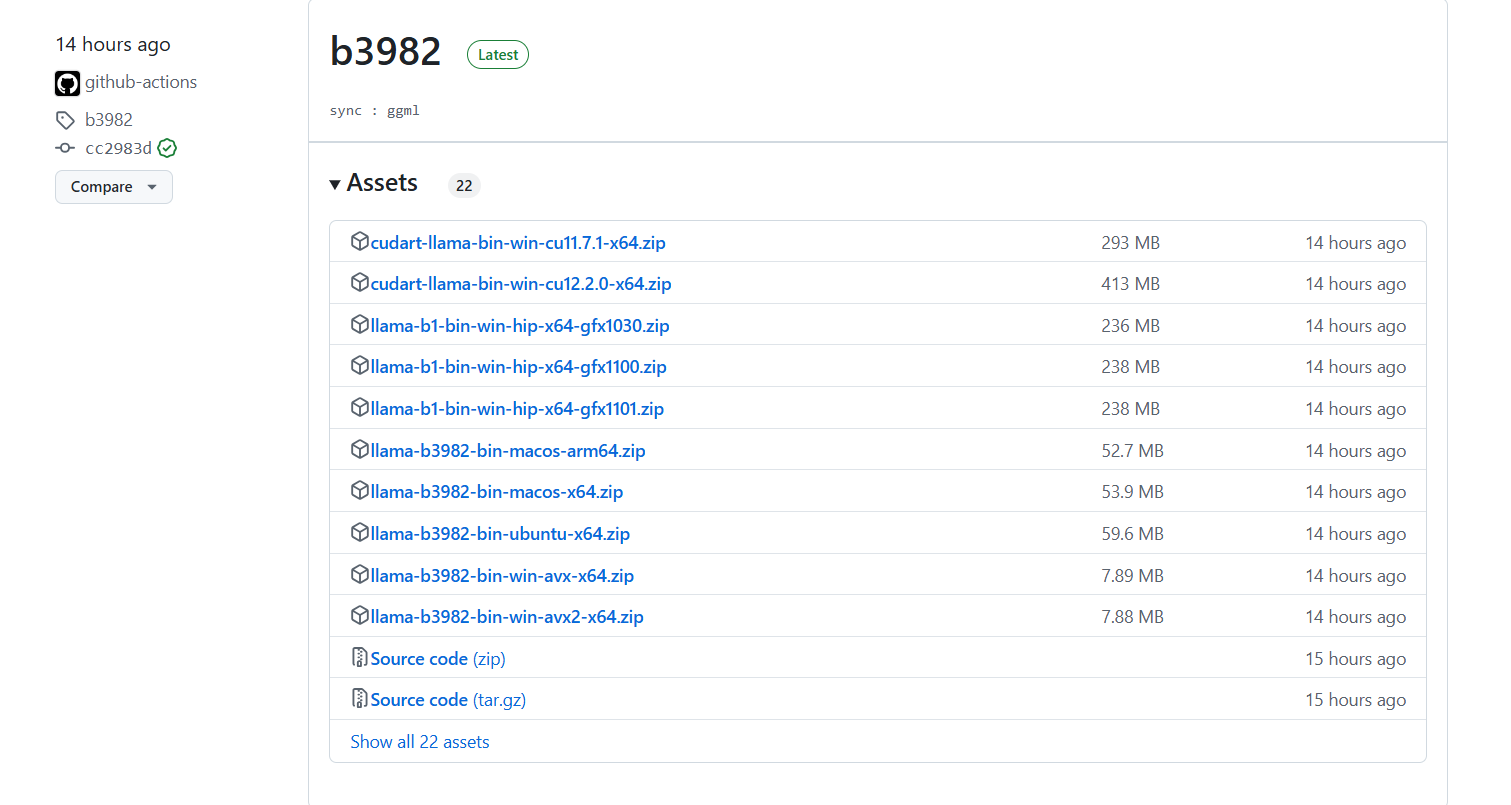Screen dimensions: 1511x805
Task: Download llama-b3982-bin-win-avx-x64.zip
Action: [x=502, y=576]
